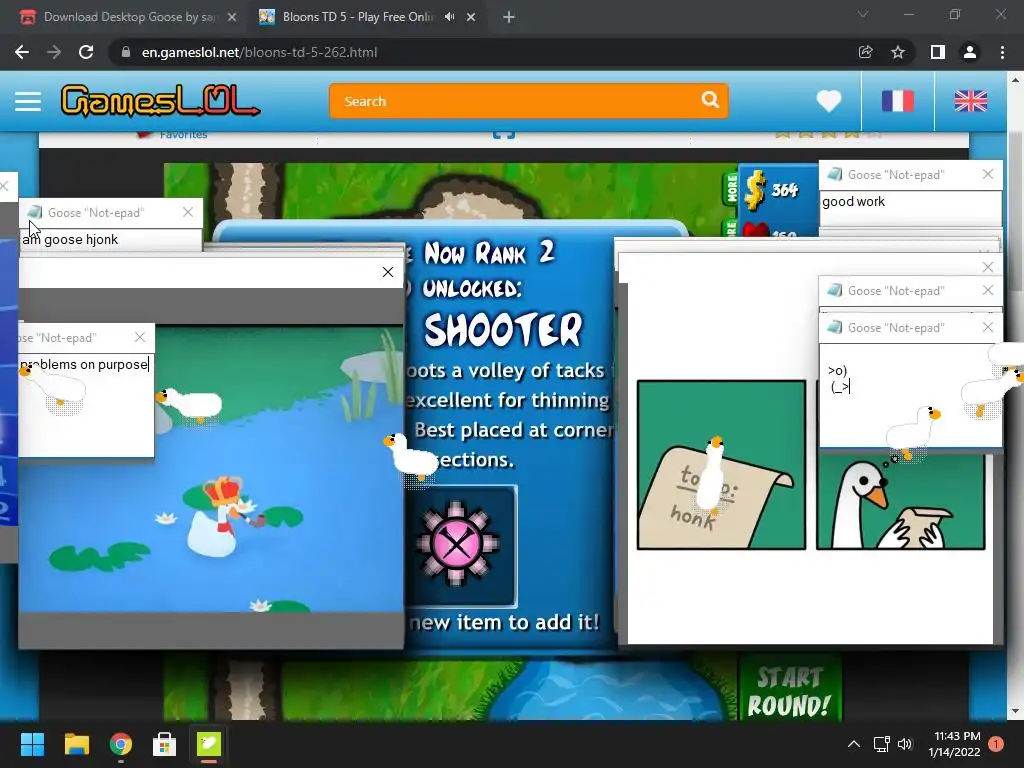Click the Desktop Goose taskbar icon
The width and height of the screenshot is (1024, 768).
(x=209, y=744)
